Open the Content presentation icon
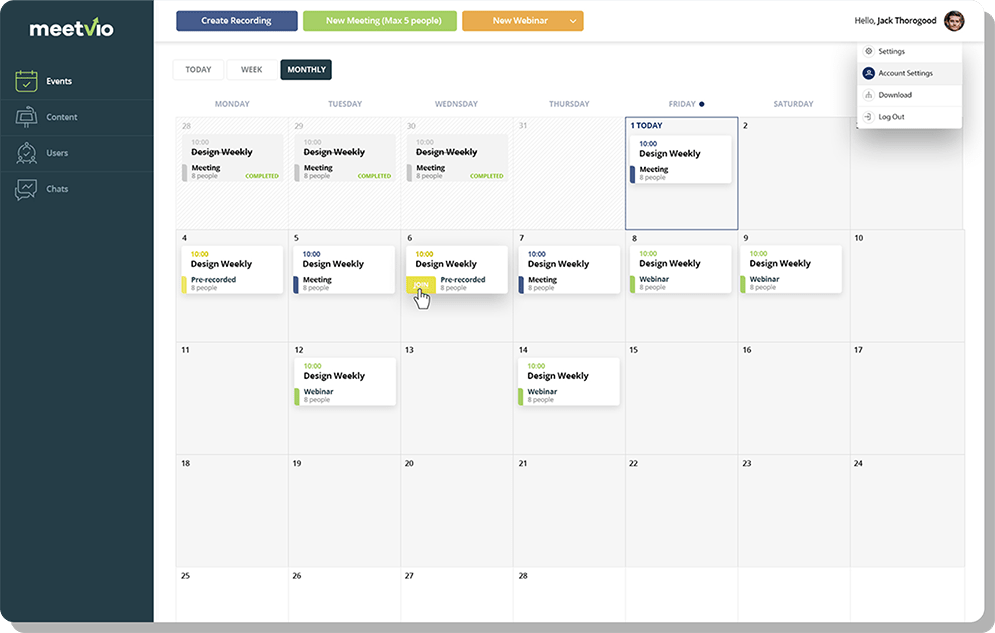Screen dimensions: 995x633 27,117
